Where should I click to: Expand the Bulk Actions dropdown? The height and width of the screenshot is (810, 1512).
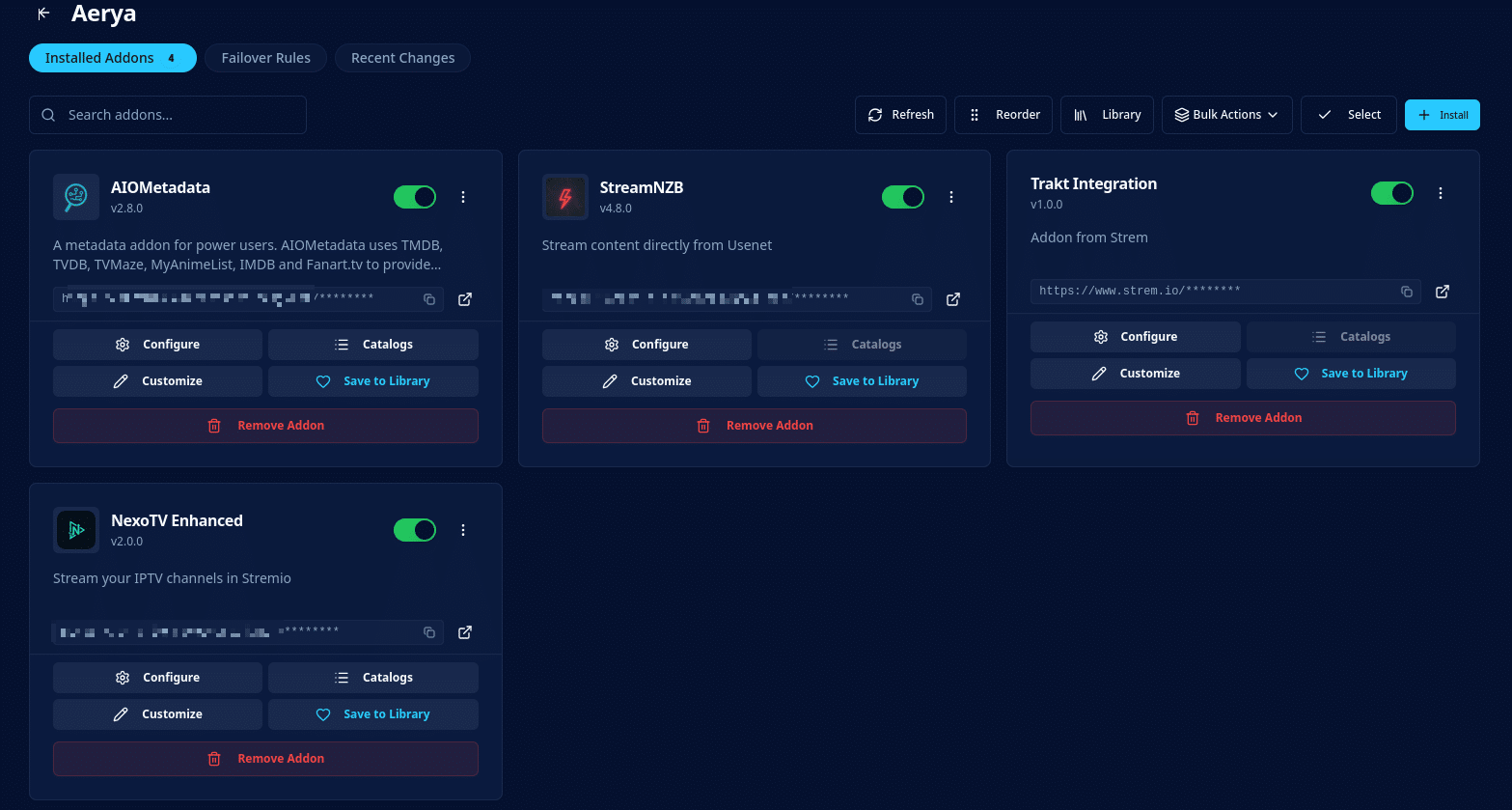pos(1226,115)
